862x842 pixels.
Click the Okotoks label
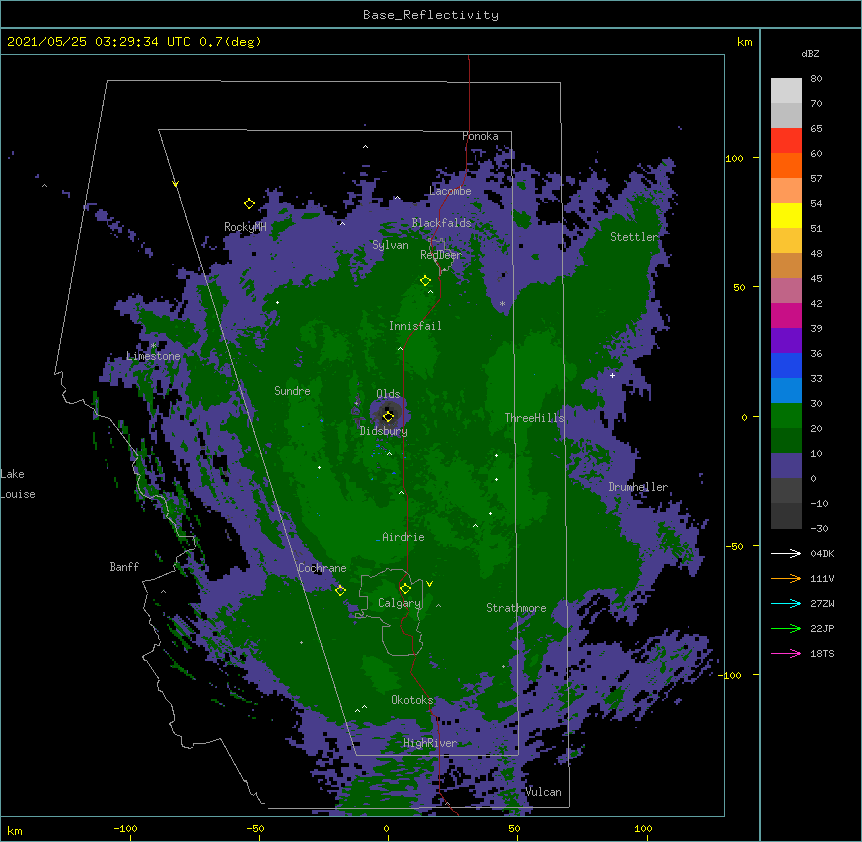[x=412, y=700]
